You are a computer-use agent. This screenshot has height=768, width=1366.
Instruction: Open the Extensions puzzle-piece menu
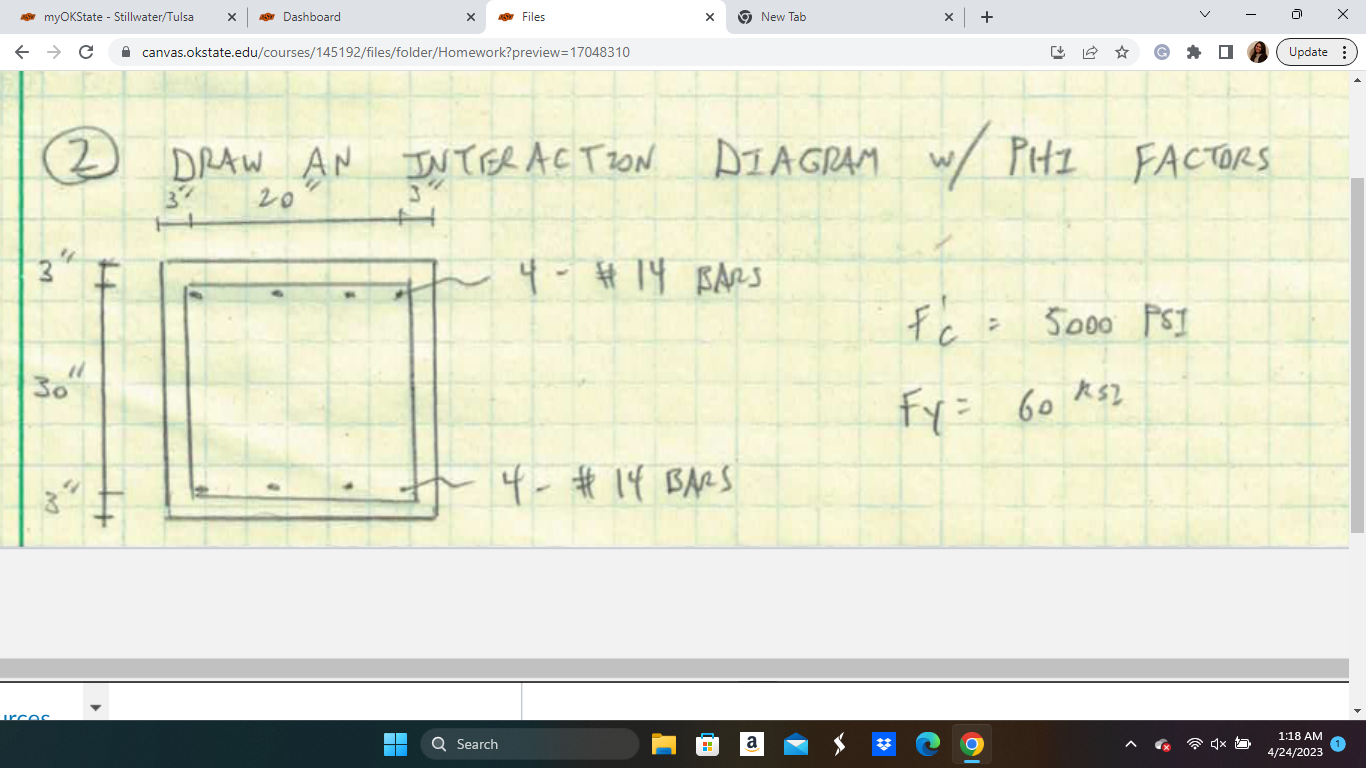1194,52
